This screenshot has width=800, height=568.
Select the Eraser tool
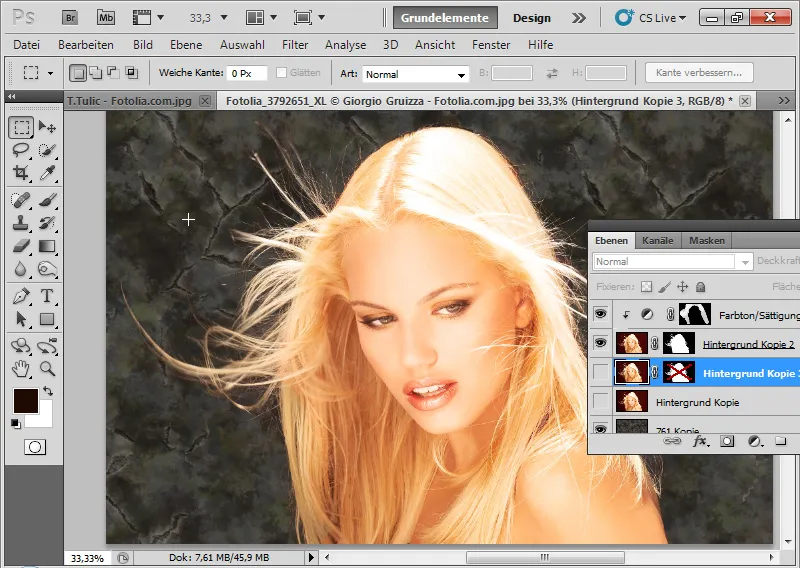click(21, 246)
